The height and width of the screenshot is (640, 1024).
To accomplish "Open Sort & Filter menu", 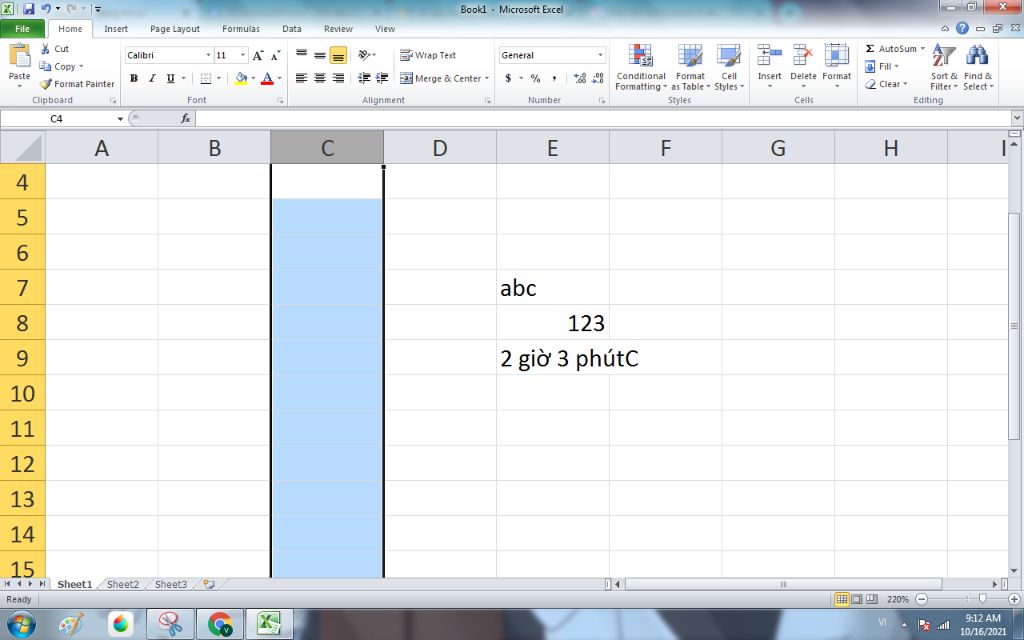I will point(944,68).
